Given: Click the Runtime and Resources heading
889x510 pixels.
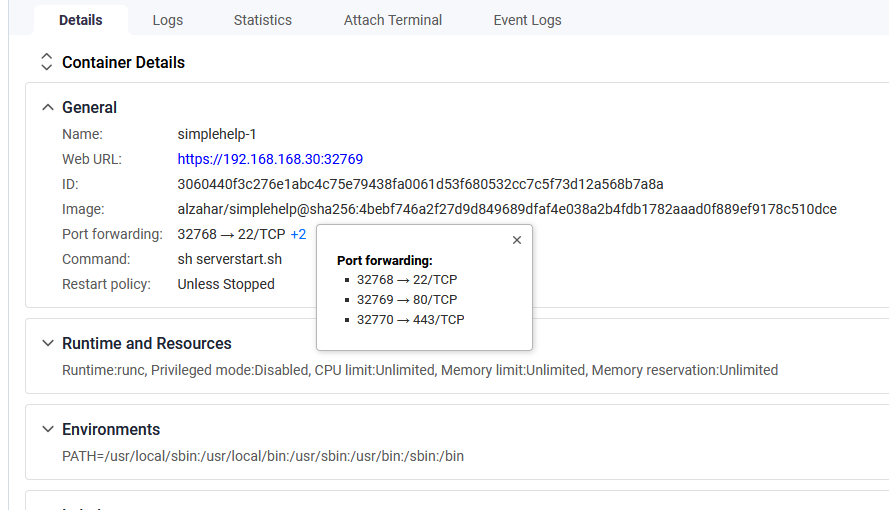Looking at the screenshot, I should (146, 343).
